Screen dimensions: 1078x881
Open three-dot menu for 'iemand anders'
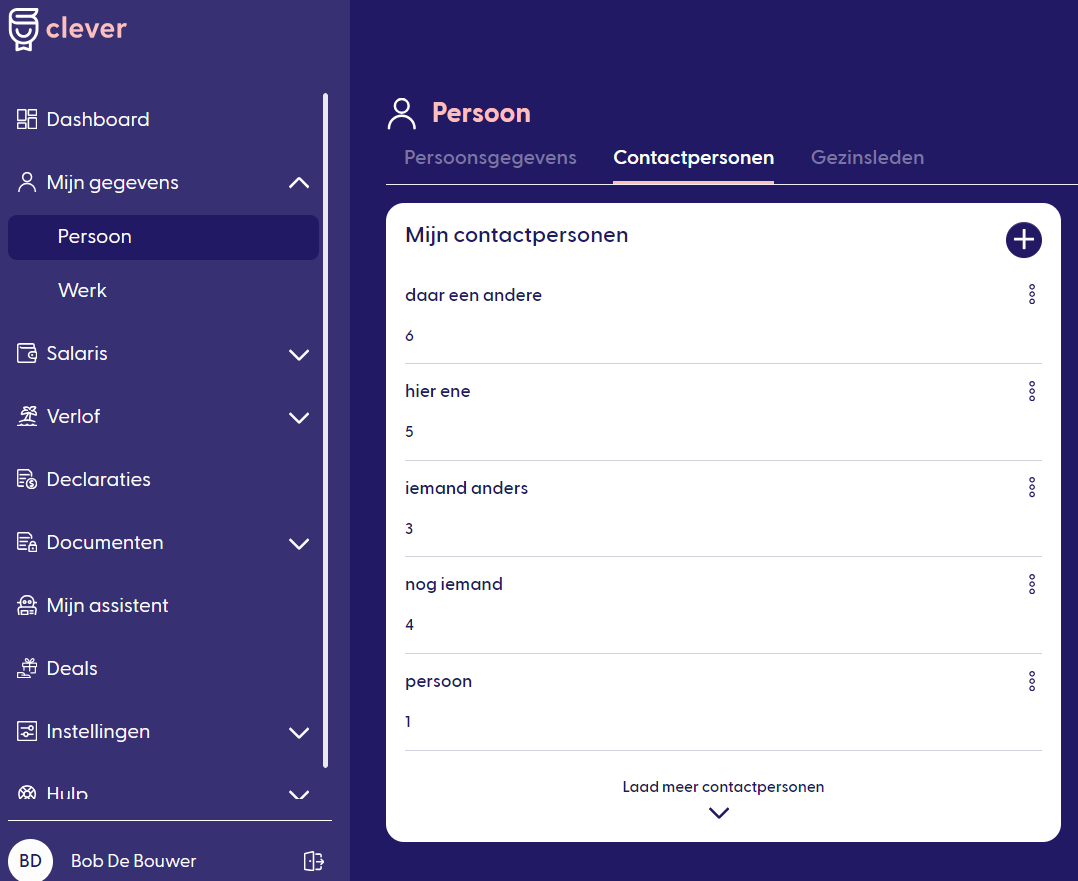point(1032,488)
